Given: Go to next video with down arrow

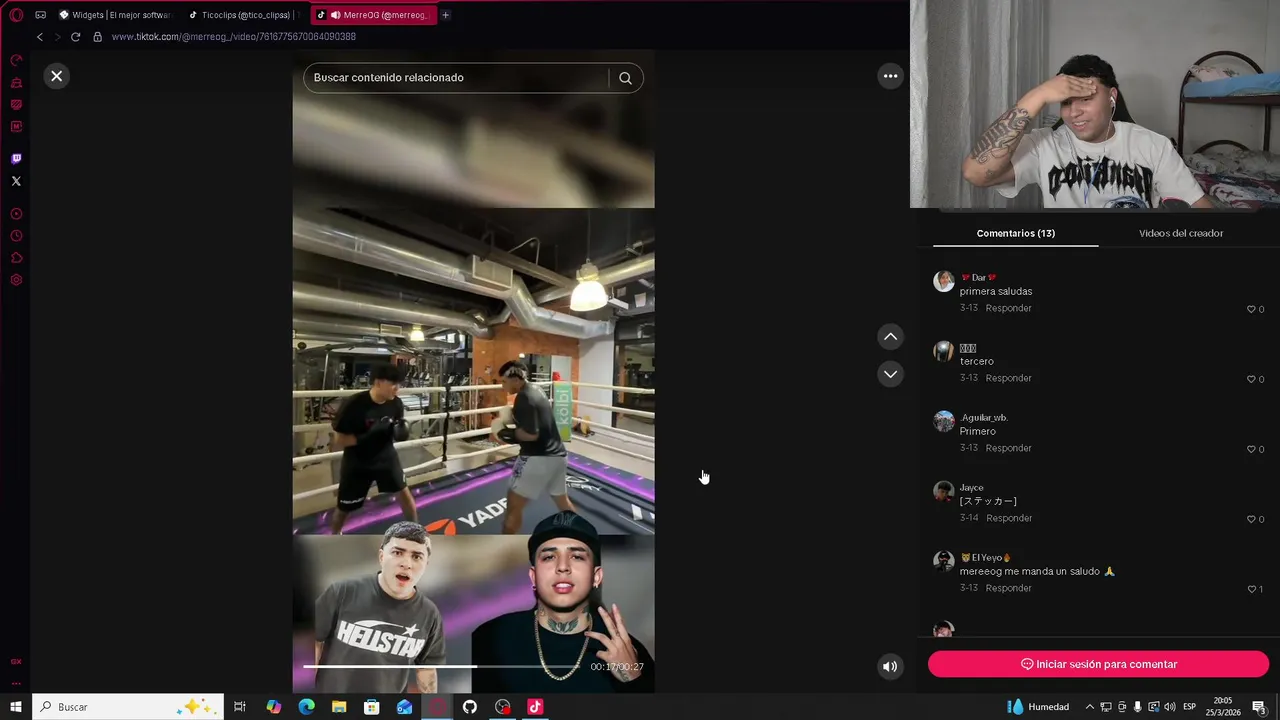Looking at the screenshot, I should 890,374.
